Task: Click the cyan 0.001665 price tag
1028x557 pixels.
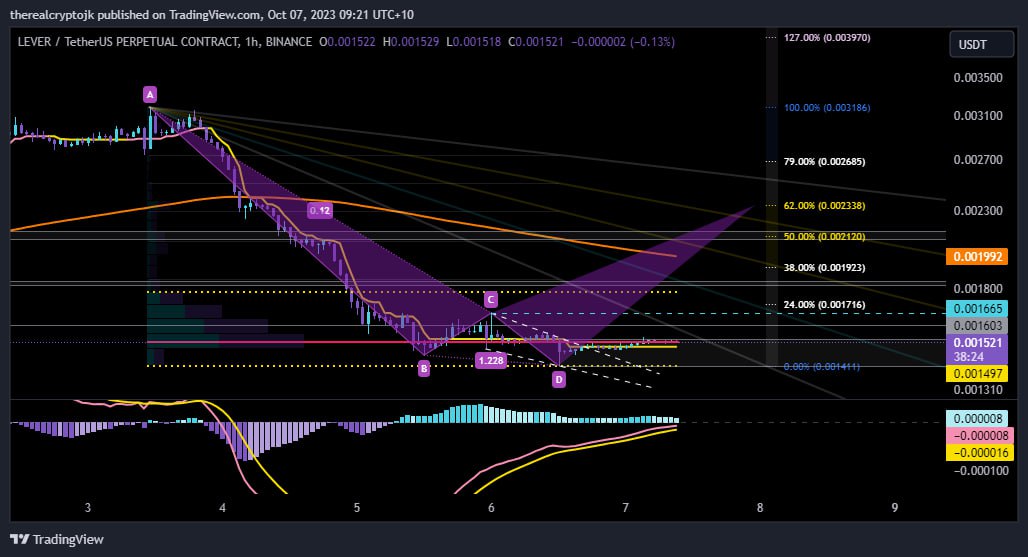Action: (977, 309)
